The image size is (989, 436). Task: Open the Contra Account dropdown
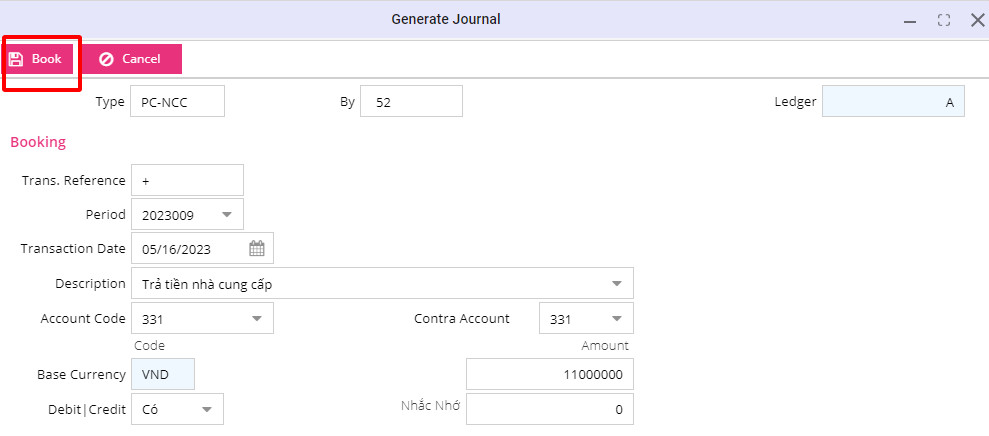pyautogui.click(x=616, y=319)
